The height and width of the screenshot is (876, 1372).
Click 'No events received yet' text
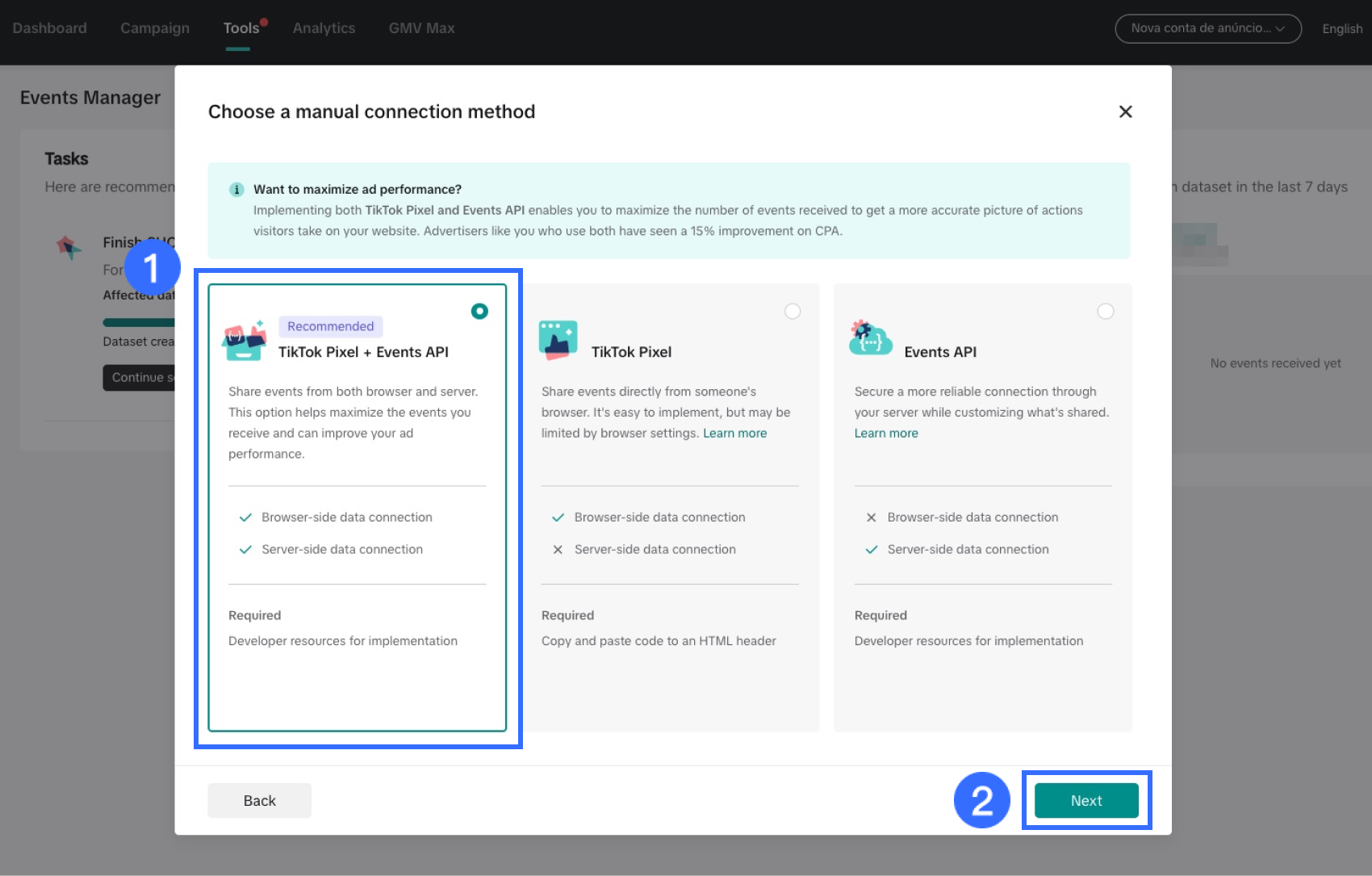1276,363
